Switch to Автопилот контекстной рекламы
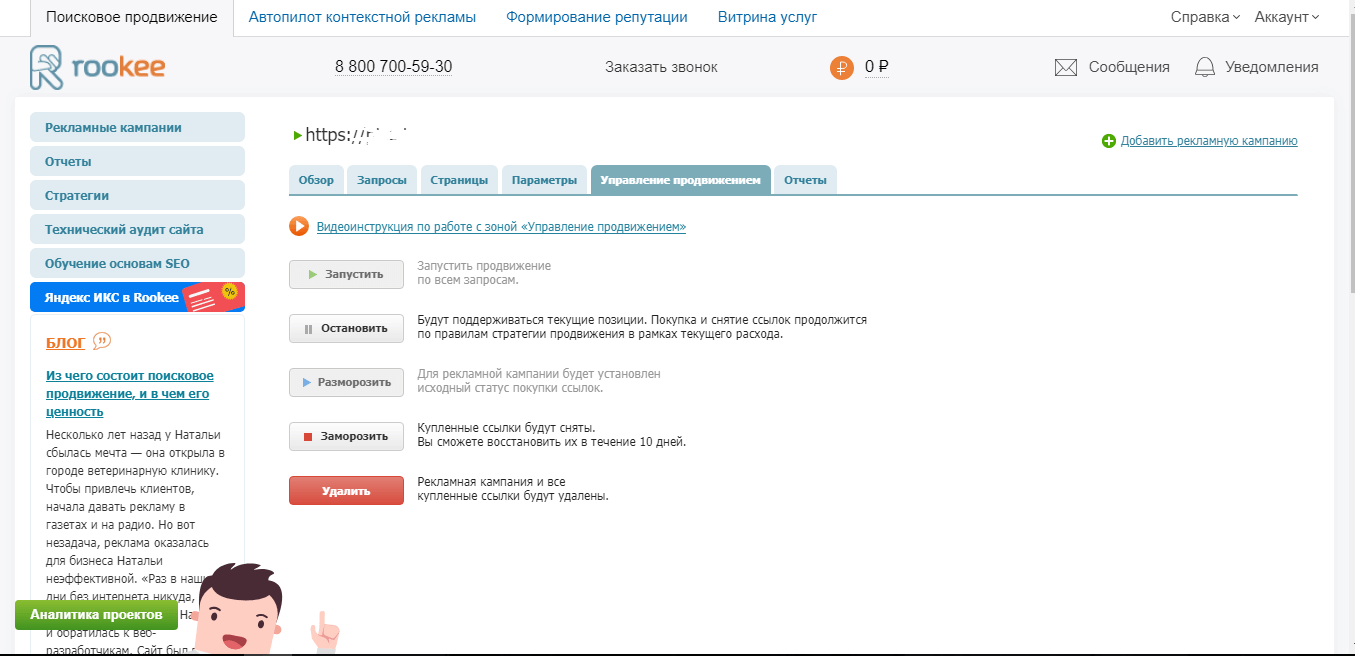The height and width of the screenshot is (656, 1355). (362, 17)
